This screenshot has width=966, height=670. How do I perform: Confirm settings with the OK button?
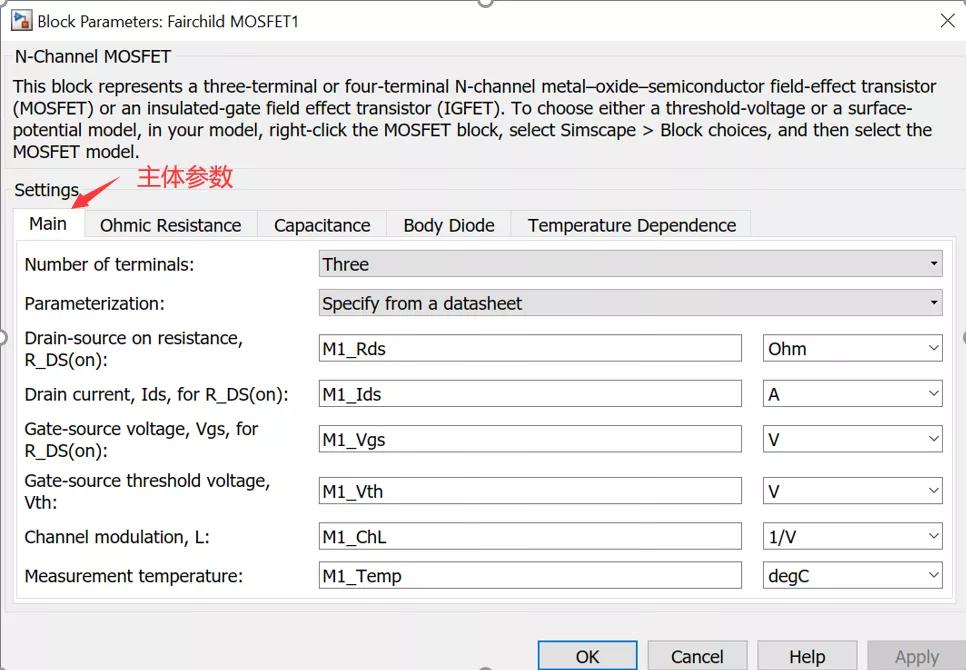click(586, 655)
